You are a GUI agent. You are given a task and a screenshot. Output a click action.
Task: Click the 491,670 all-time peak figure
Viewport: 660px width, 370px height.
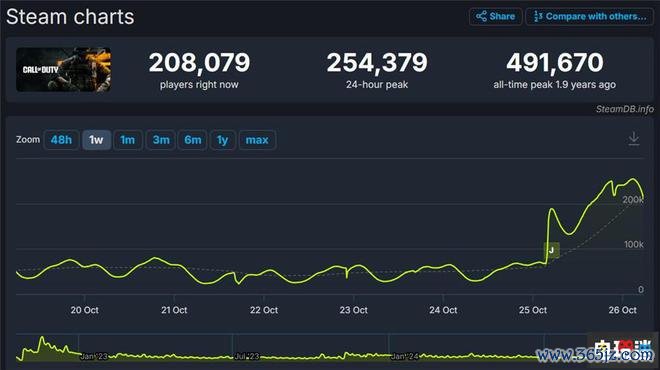tap(555, 62)
